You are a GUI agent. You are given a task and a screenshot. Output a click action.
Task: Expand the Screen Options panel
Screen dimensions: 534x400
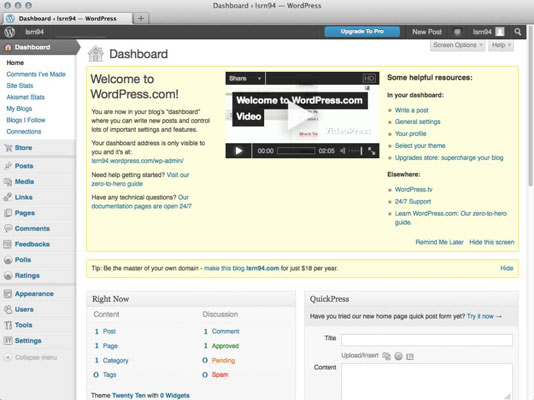tap(457, 45)
